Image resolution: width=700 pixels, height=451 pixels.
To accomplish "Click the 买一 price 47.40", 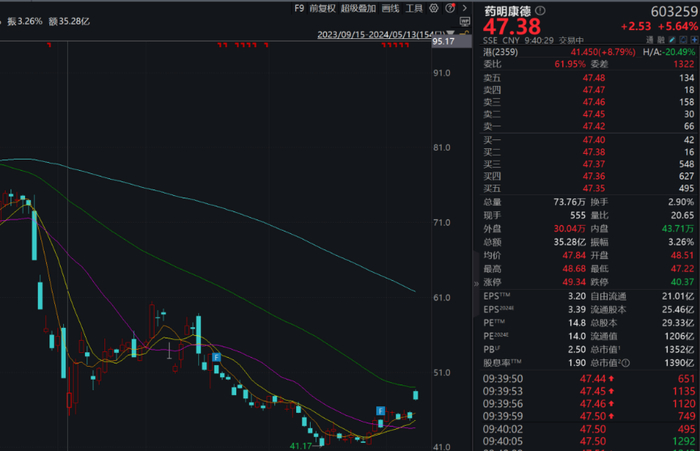I will (594, 140).
